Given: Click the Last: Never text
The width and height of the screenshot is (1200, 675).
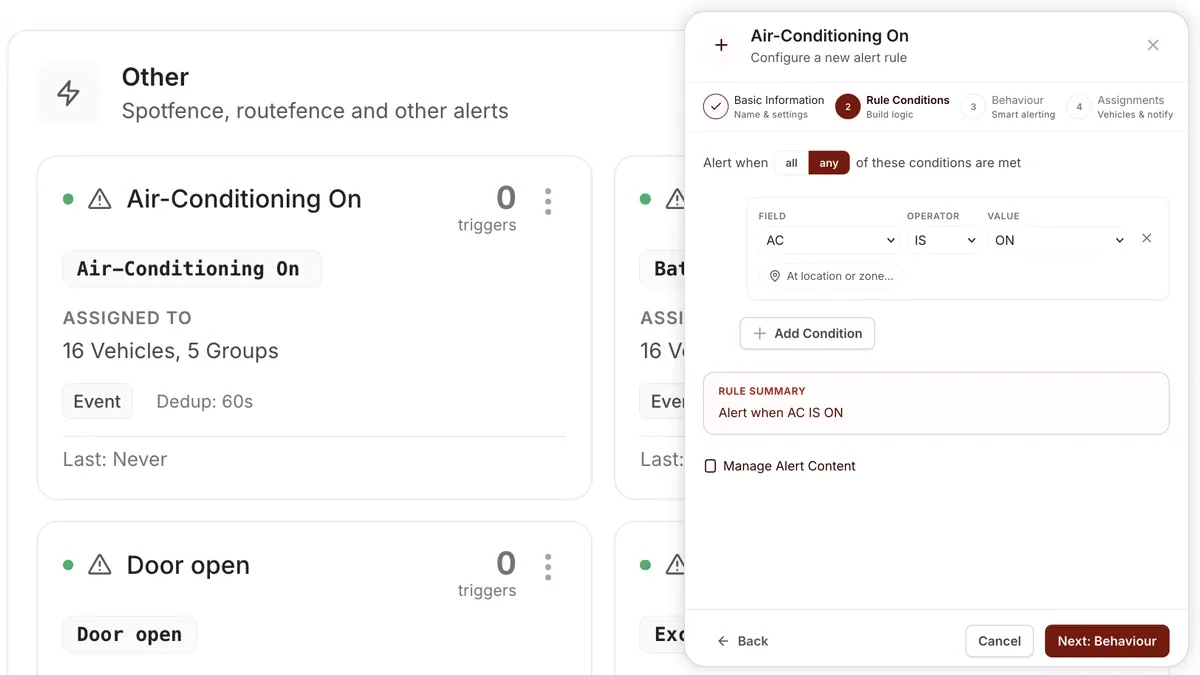Looking at the screenshot, I should pos(115,459).
